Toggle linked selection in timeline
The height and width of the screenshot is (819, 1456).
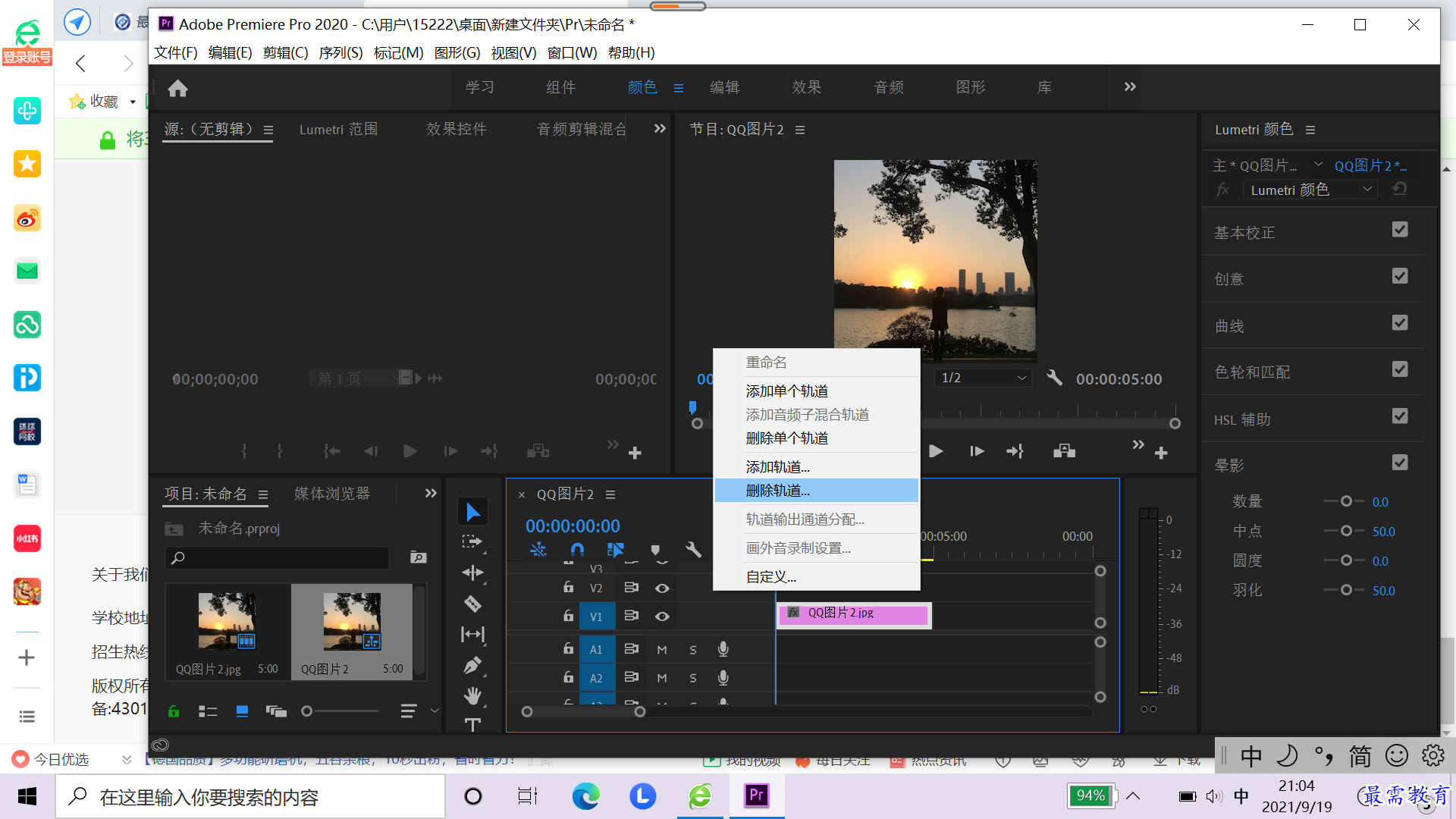[616, 550]
